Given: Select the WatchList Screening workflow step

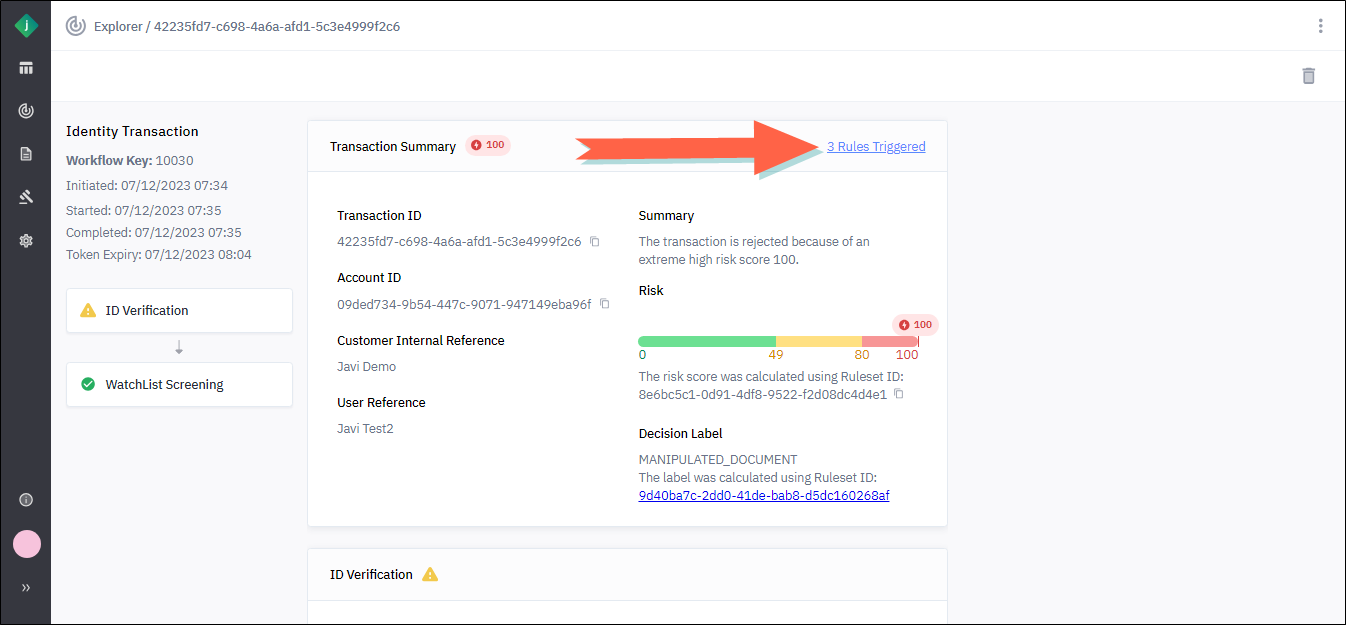Looking at the screenshot, I should pyautogui.click(x=179, y=385).
